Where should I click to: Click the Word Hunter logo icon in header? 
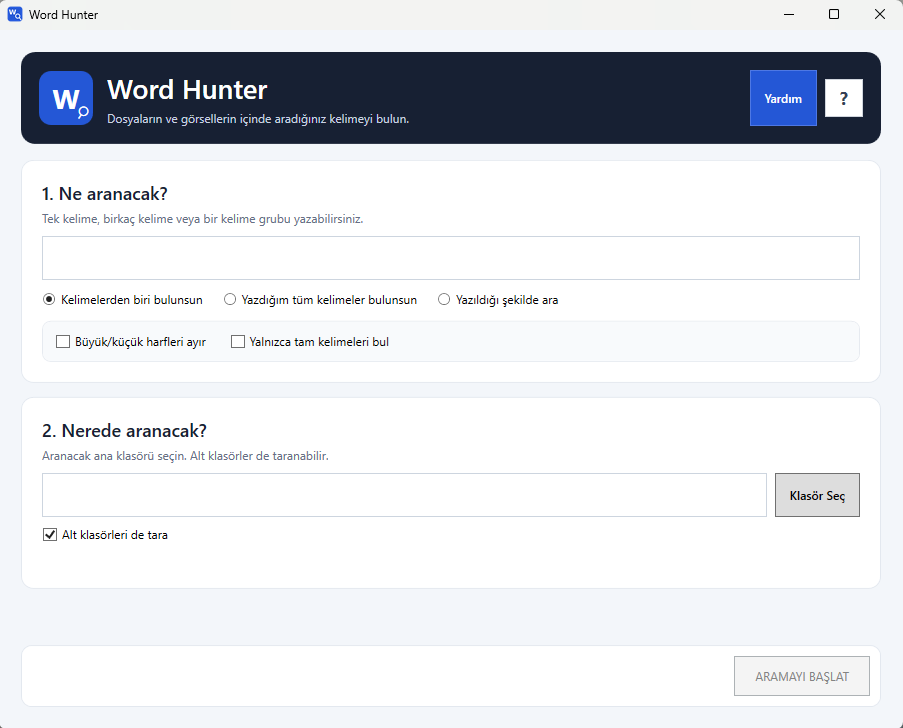pyautogui.click(x=66, y=98)
